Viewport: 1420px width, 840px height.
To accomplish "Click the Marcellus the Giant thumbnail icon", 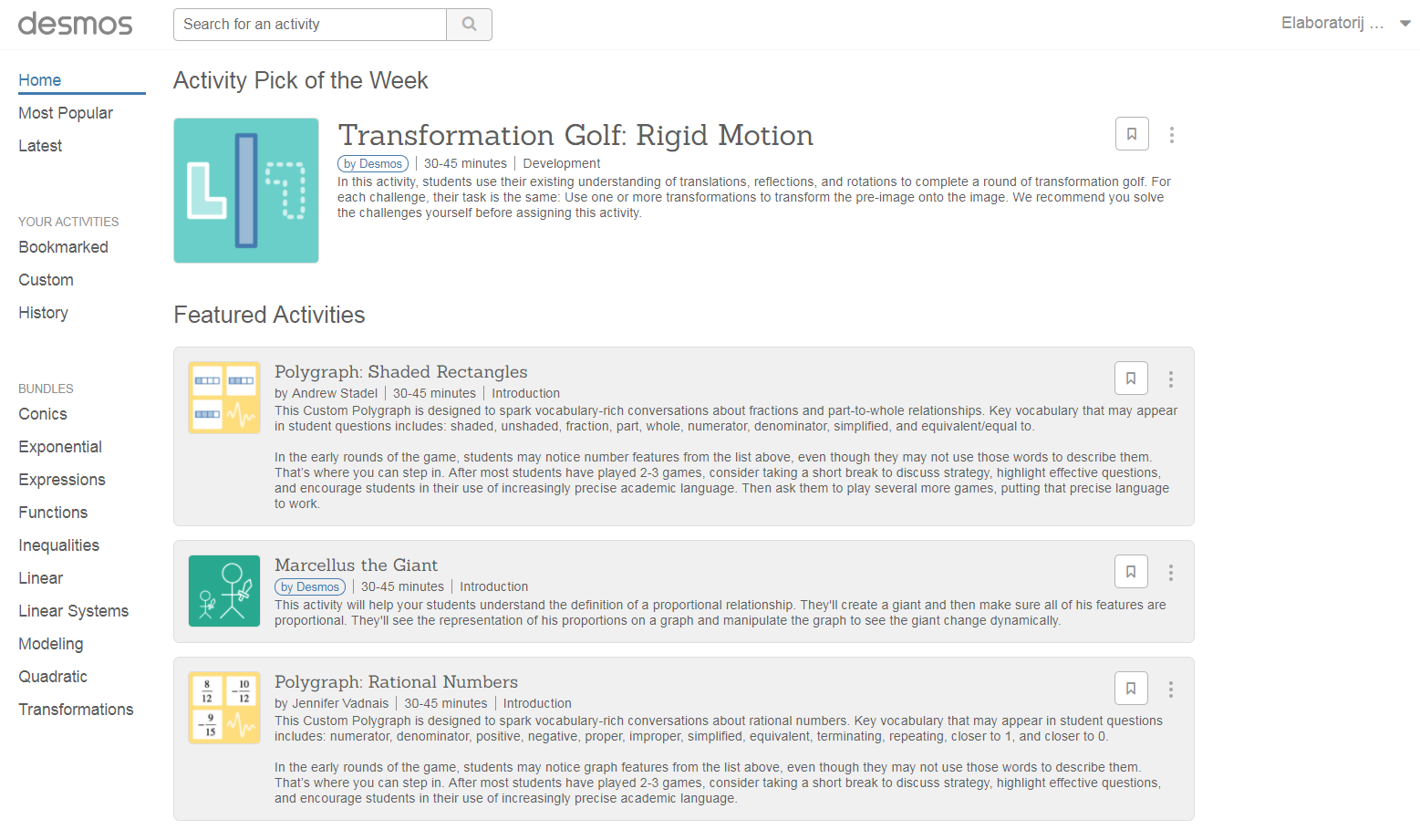I will point(224,591).
